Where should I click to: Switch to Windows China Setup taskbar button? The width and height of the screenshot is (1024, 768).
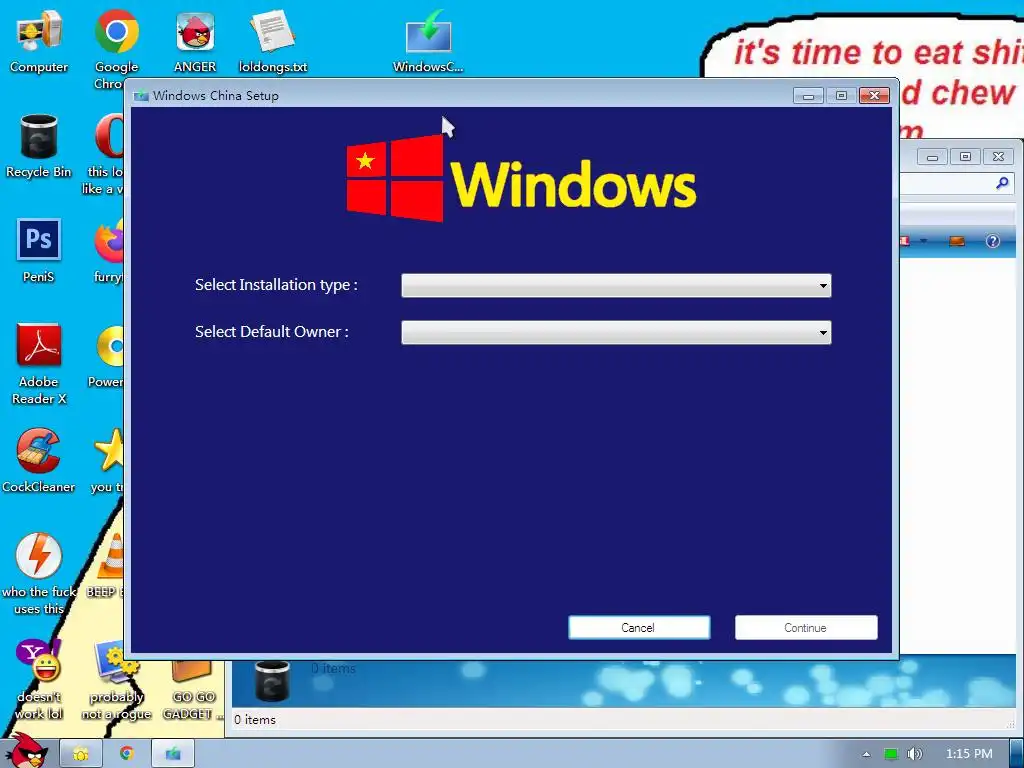[173, 754]
